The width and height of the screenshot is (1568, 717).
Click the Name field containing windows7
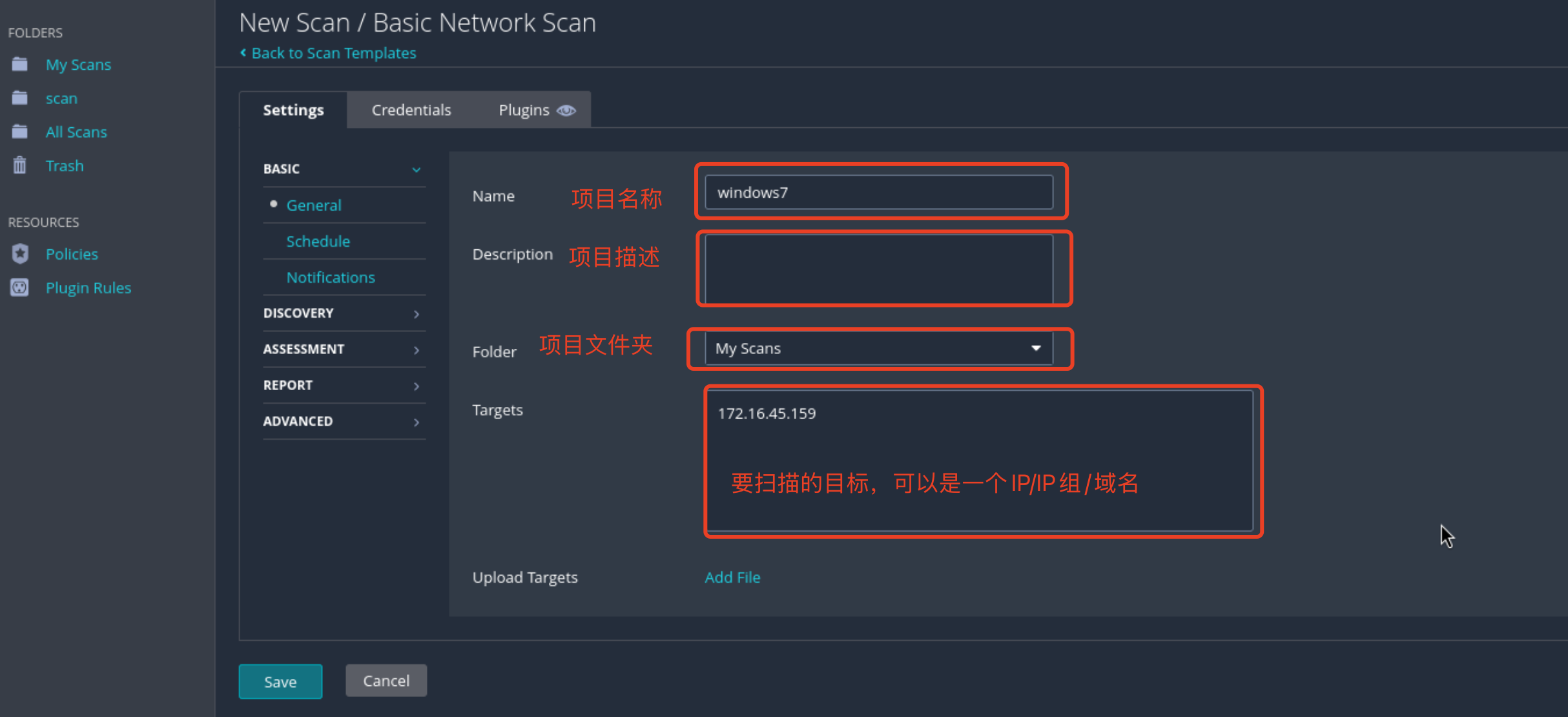tap(878, 192)
